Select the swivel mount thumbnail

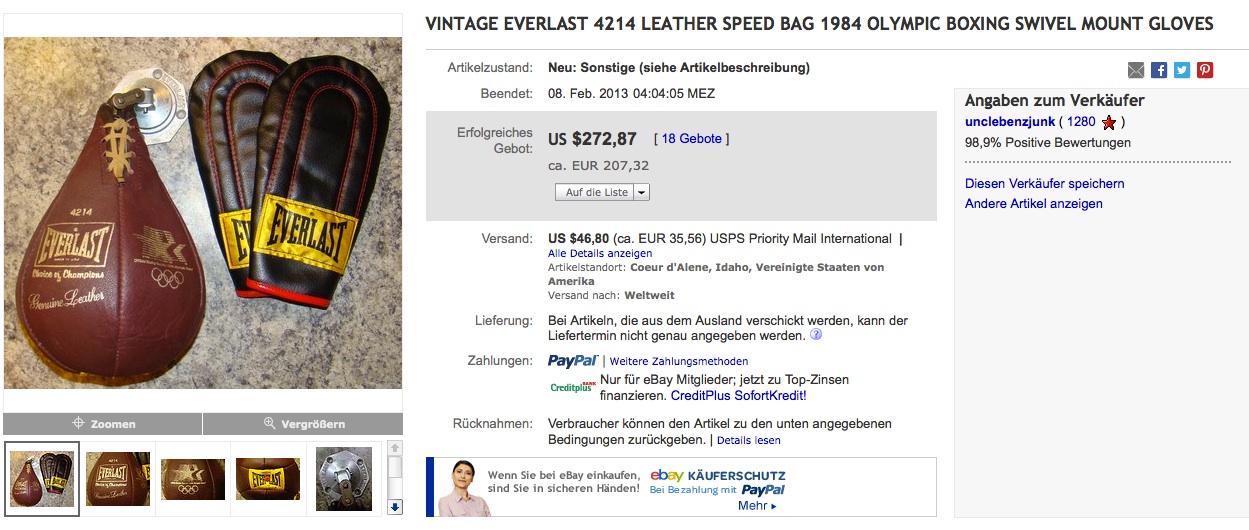pyautogui.click(x=344, y=479)
